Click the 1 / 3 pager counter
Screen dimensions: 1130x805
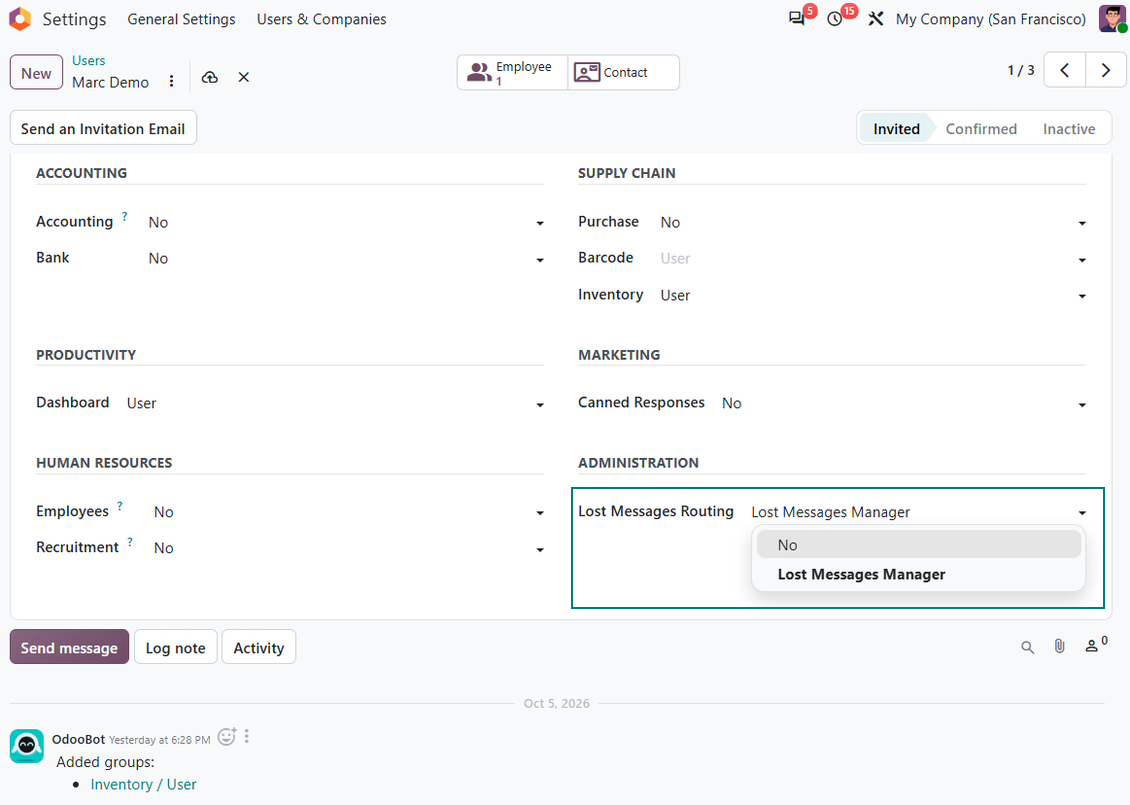[x=1020, y=71]
